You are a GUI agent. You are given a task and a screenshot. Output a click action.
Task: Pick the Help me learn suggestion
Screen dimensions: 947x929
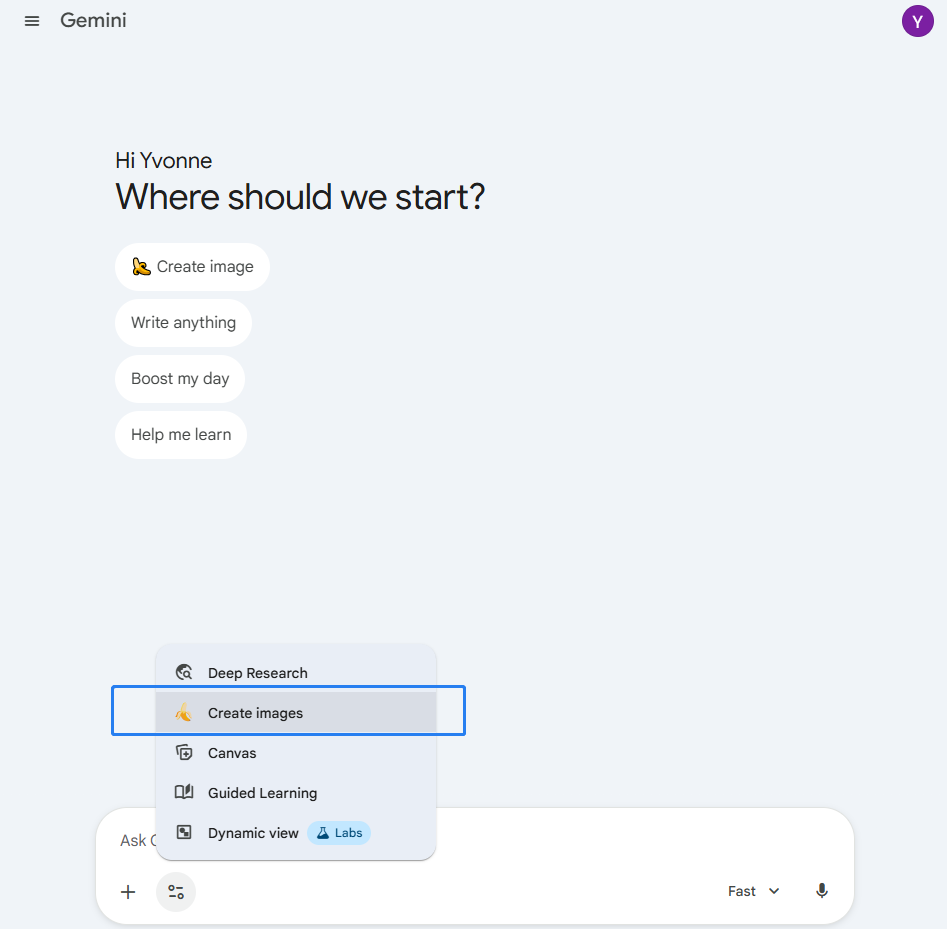(x=181, y=435)
